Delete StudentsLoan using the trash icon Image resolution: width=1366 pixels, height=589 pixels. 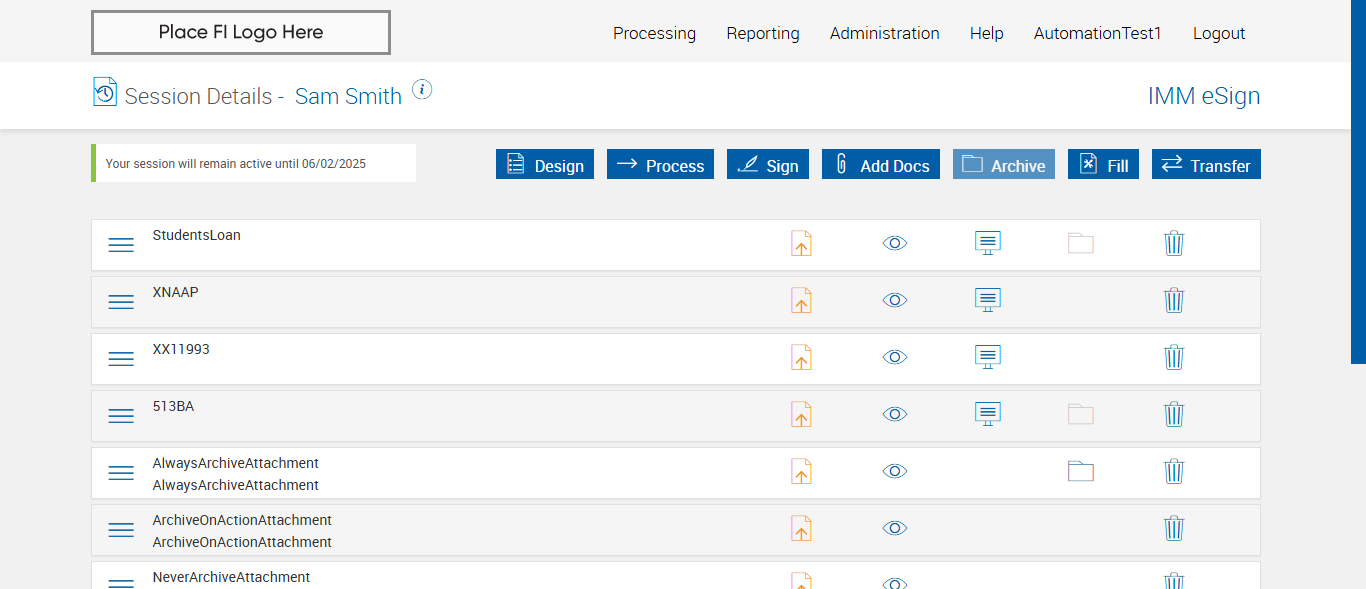[x=1174, y=243]
